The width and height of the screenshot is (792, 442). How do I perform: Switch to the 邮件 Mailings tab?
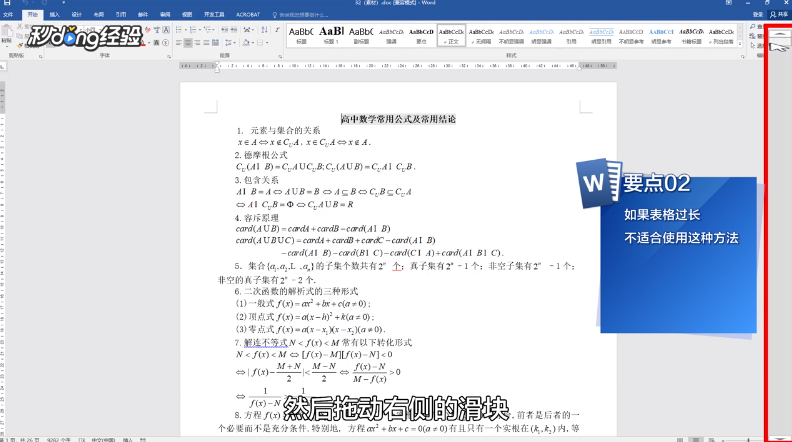click(x=143, y=15)
